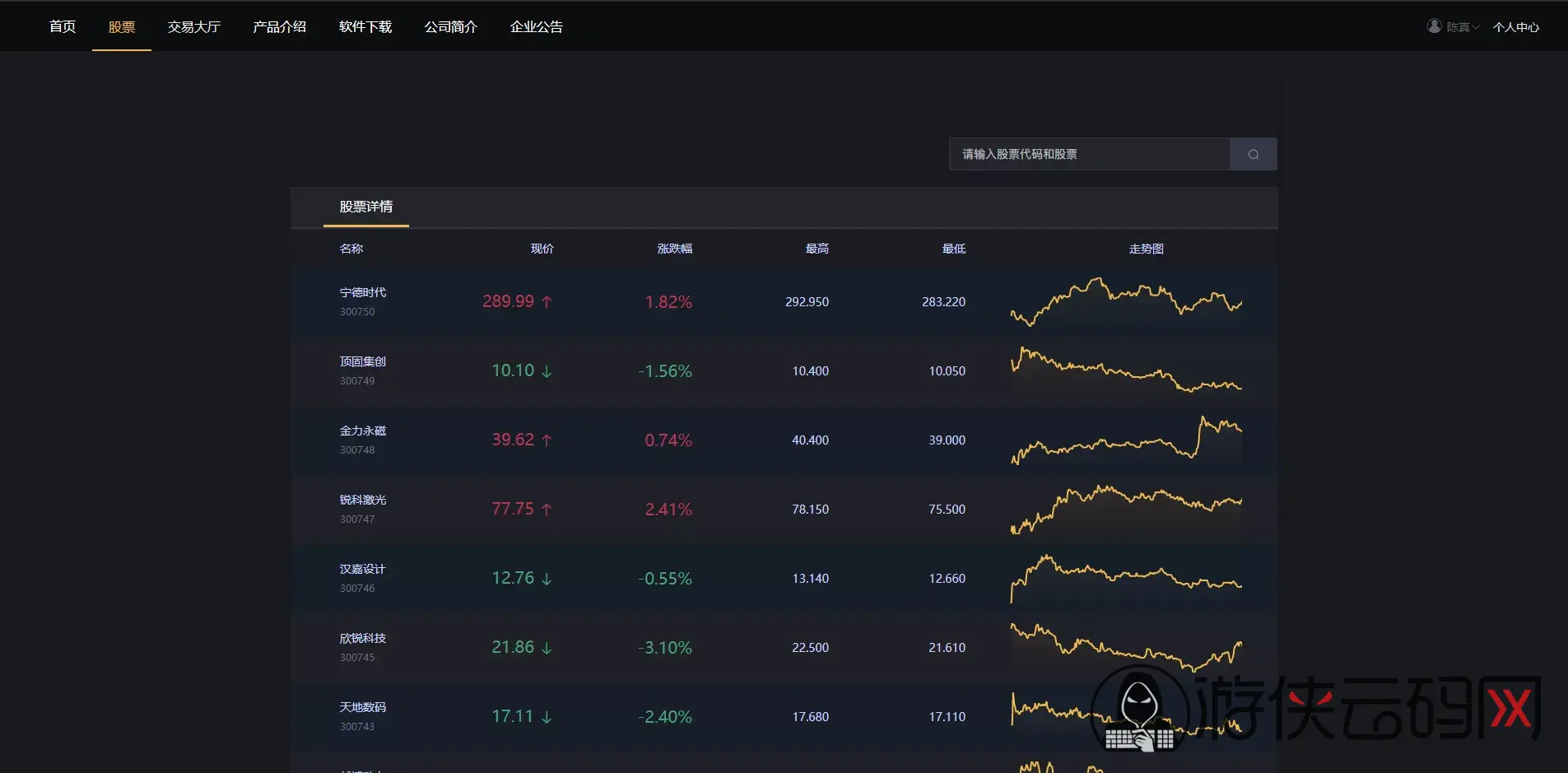This screenshot has height=773, width=1568.
Task: Click the search magnifier icon button
Action: point(1253,154)
